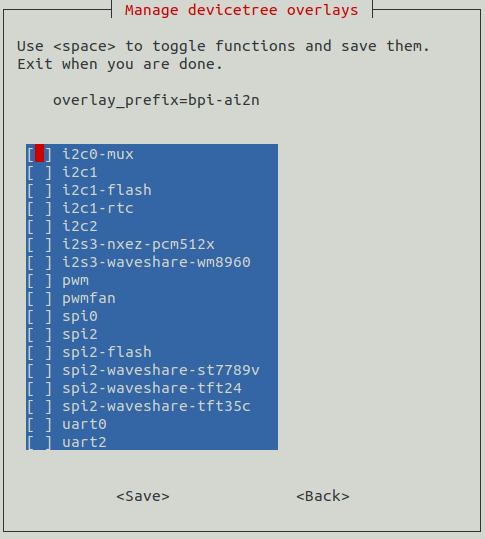This screenshot has height=539, width=485.
Task: Select the i2c1-rtc list entry label
Action: coord(98,208)
